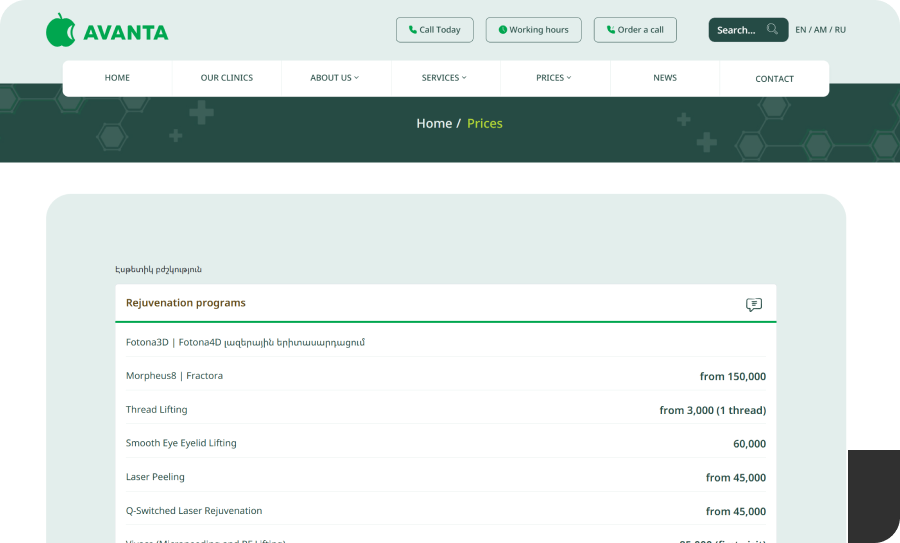The width and height of the screenshot is (900, 543).
Task: Expand the SERVICES dropdown menu
Action: pyautogui.click(x=444, y=78)
